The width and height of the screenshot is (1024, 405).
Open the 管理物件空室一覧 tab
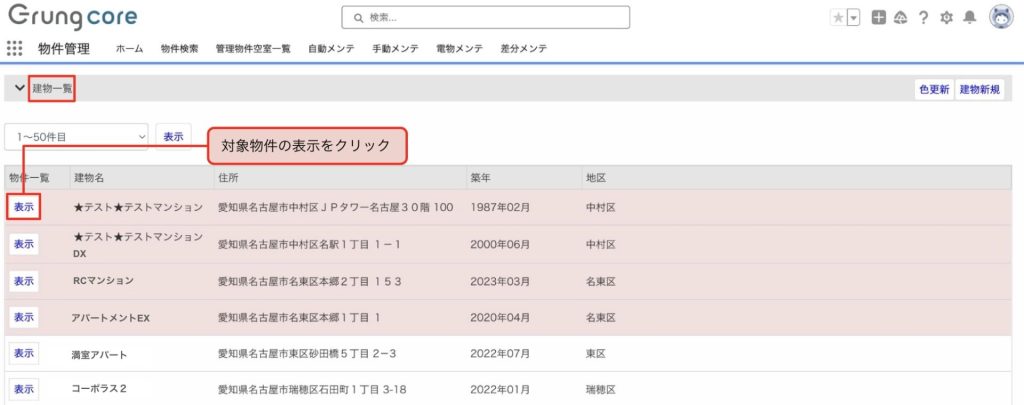pyautogui.click(x=253, y=48)
